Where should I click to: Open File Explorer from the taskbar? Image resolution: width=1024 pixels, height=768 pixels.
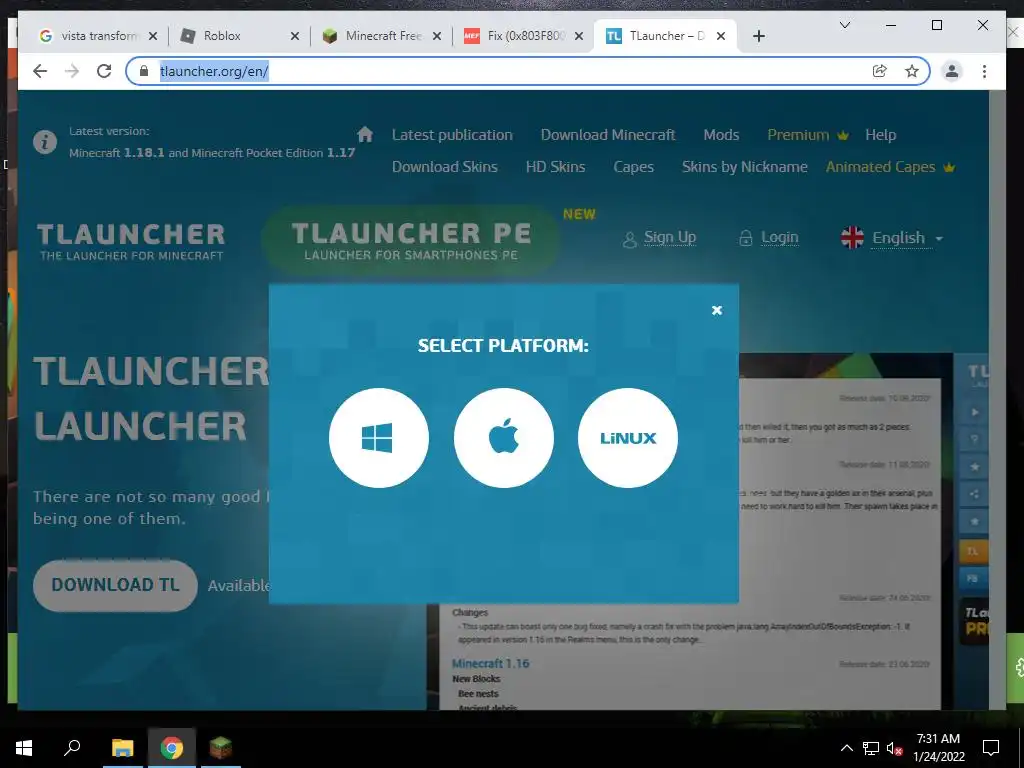point(122,748)
